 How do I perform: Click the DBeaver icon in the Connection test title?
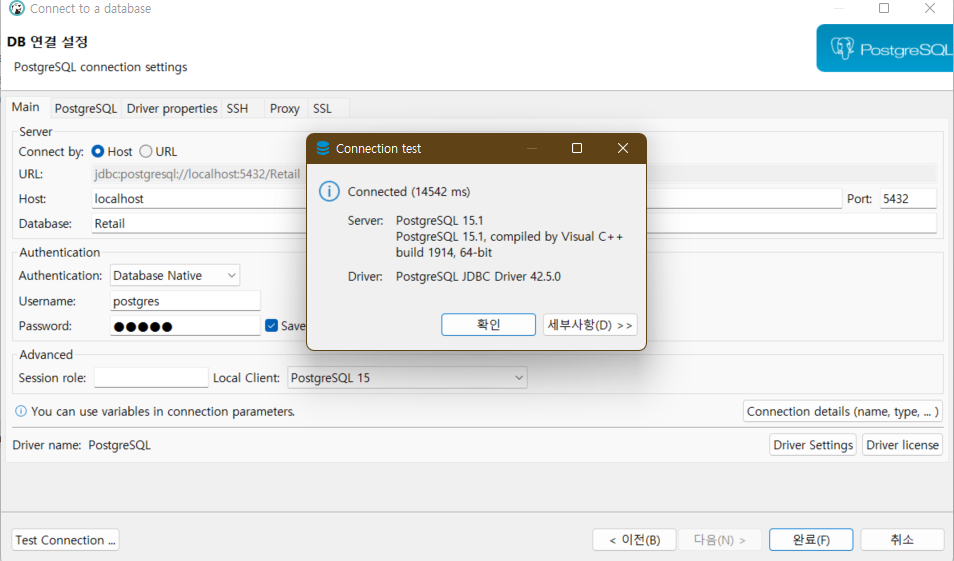(x=323, y=148)
